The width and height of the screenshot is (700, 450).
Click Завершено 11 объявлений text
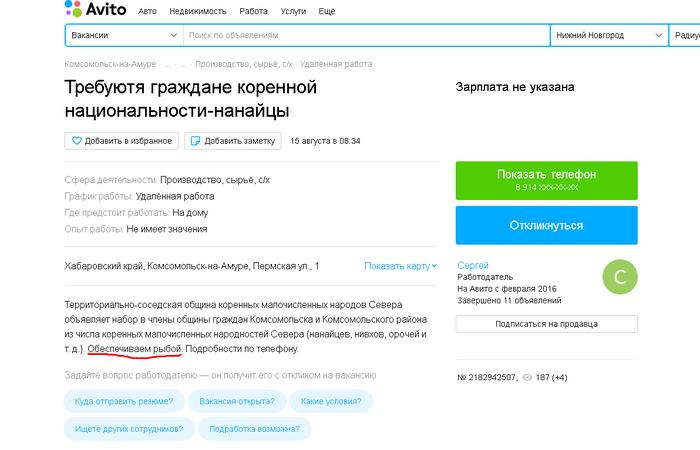[x=509, y=300]
